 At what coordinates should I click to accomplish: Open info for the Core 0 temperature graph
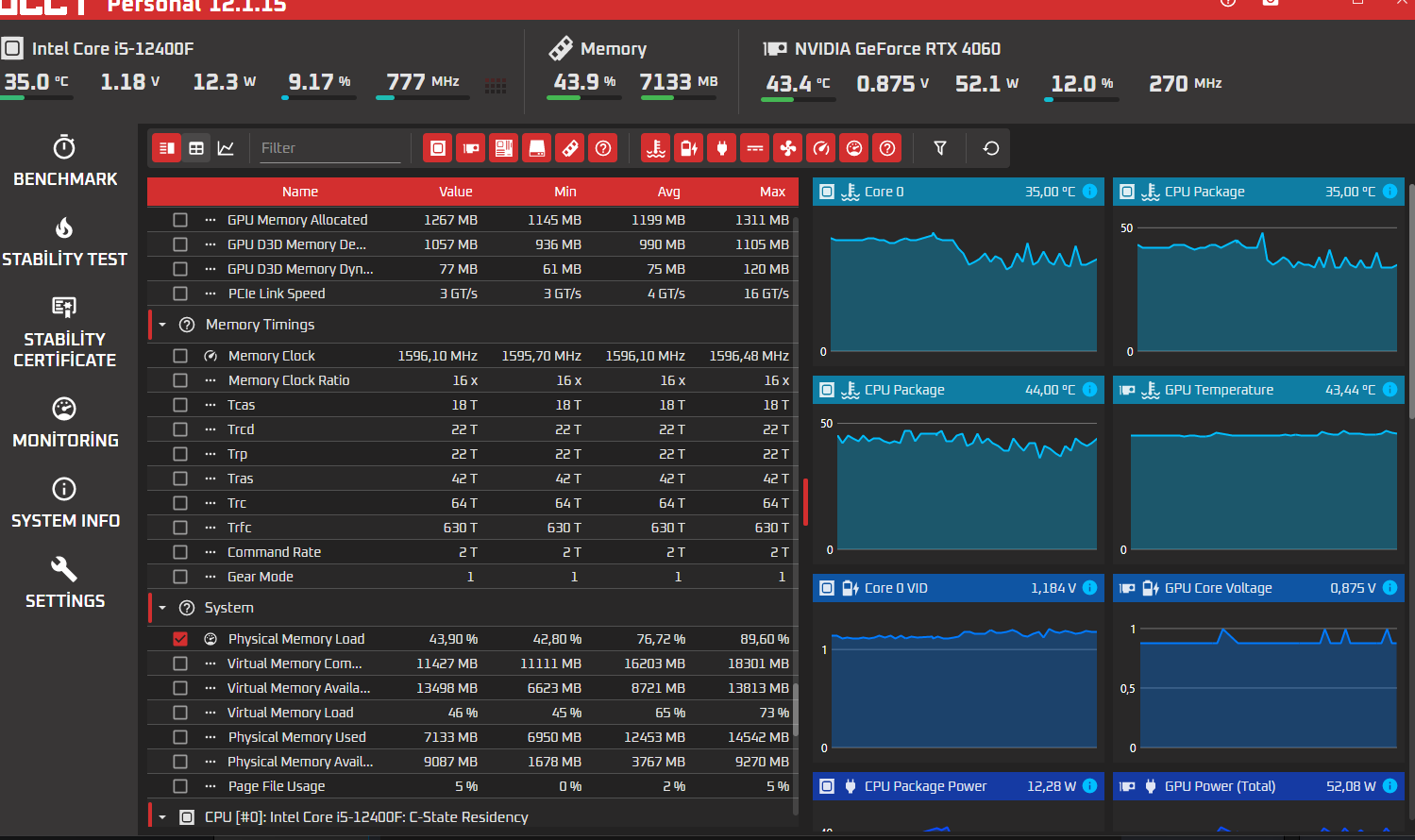pos(1089,192)
